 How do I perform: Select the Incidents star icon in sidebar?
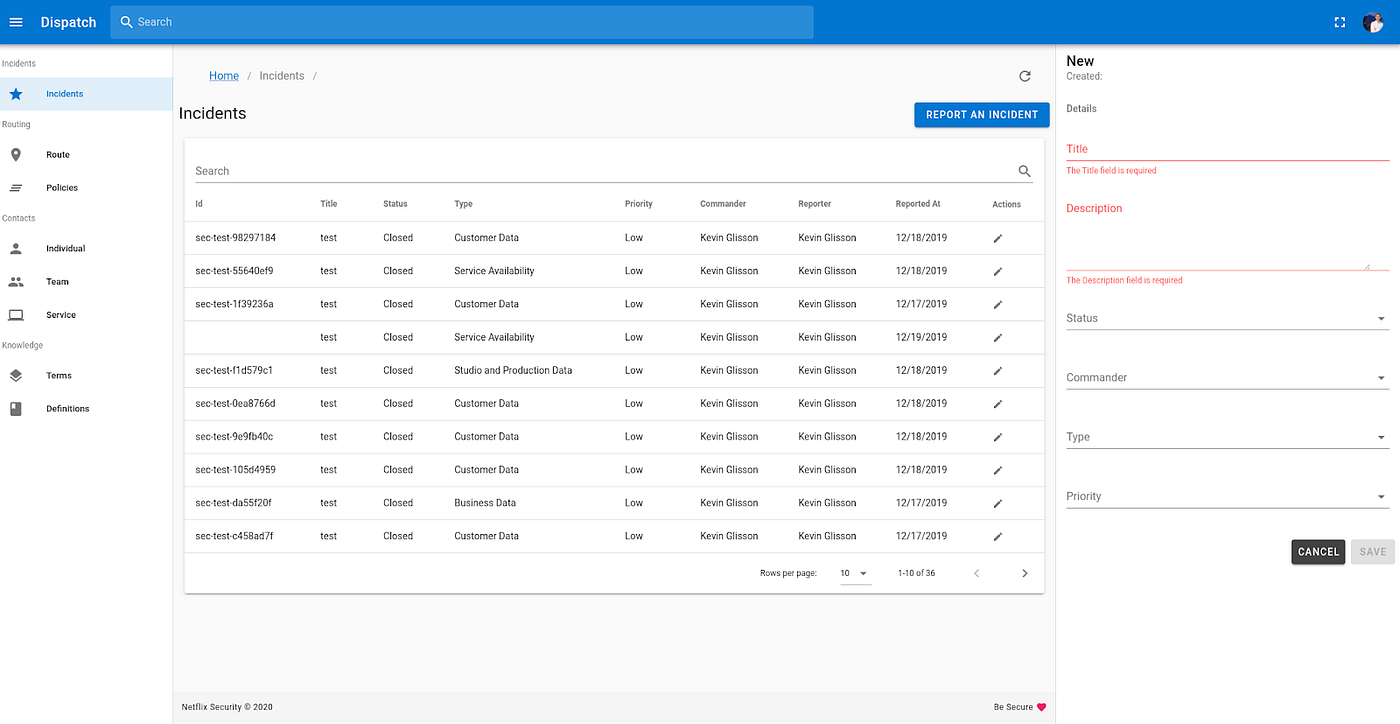coord(15,93)
